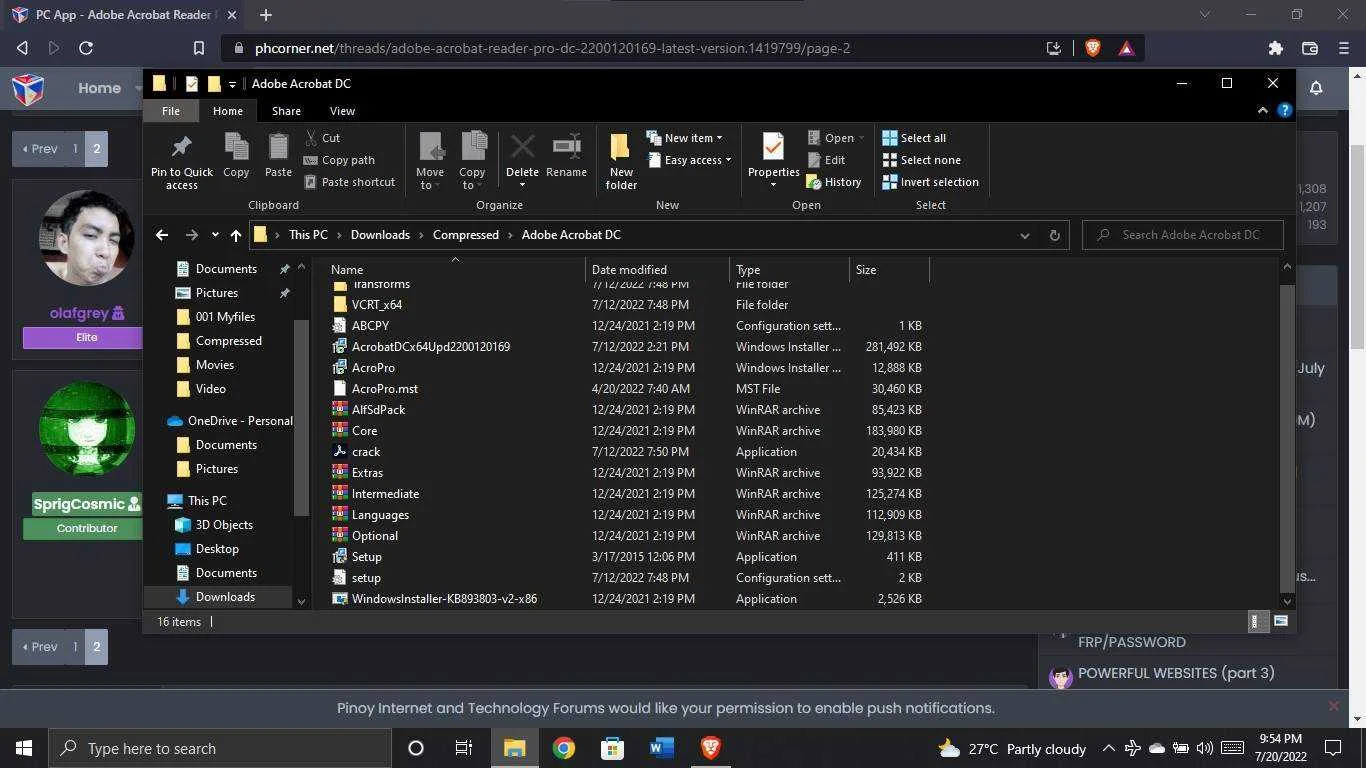Select the crack application file
Screen dimensions: 1366x768
point(366,452)
